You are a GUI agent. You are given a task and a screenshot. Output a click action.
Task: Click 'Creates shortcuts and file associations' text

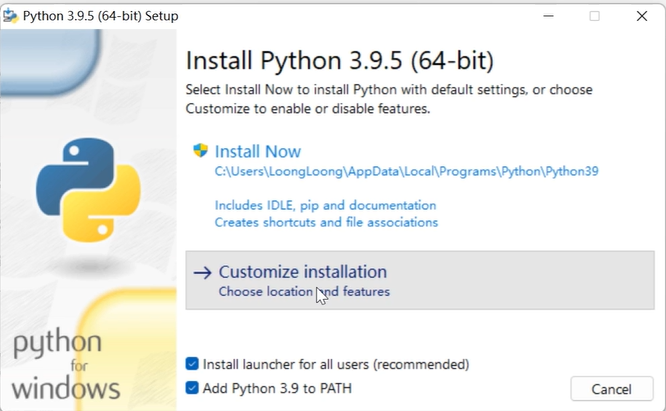326,222
